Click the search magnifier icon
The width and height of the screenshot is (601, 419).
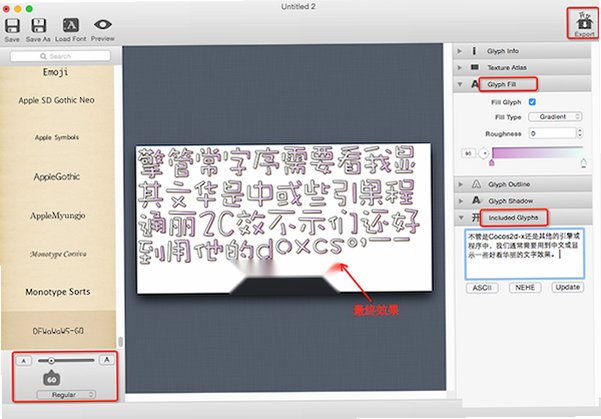[43, 56]
